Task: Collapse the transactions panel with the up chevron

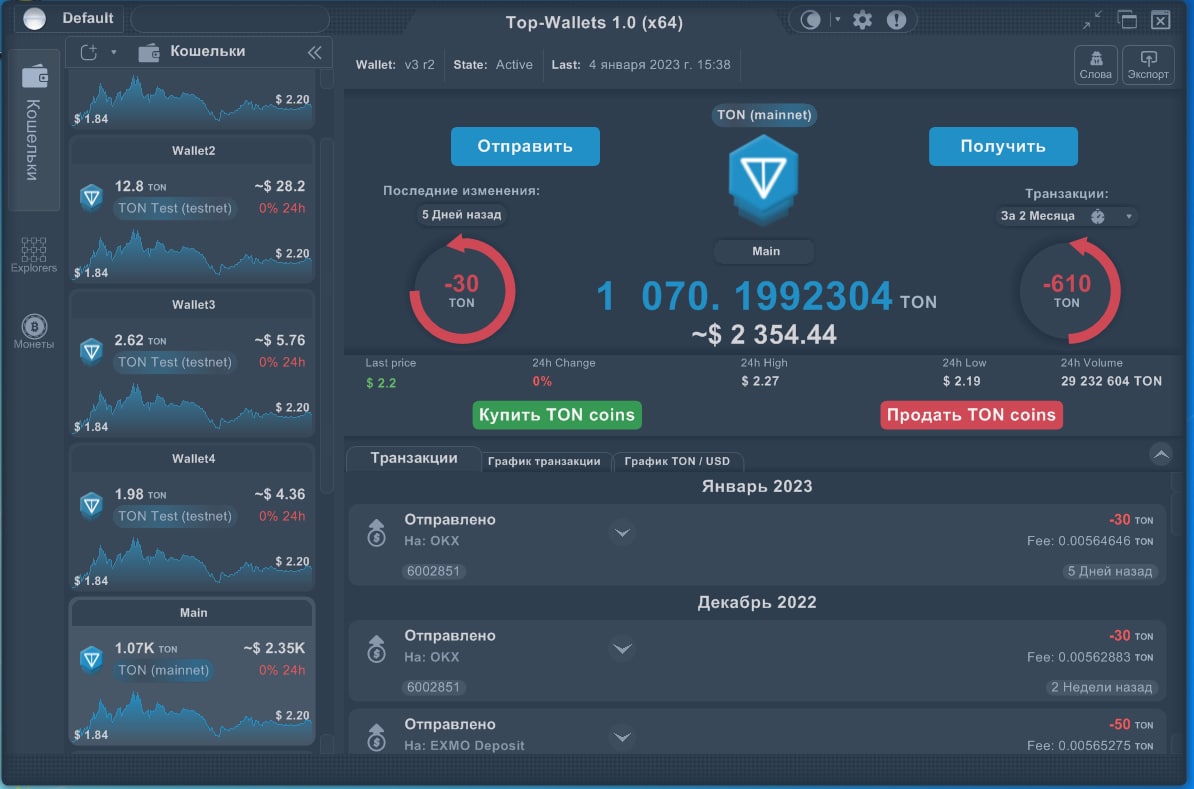Action: (1160, 455)
